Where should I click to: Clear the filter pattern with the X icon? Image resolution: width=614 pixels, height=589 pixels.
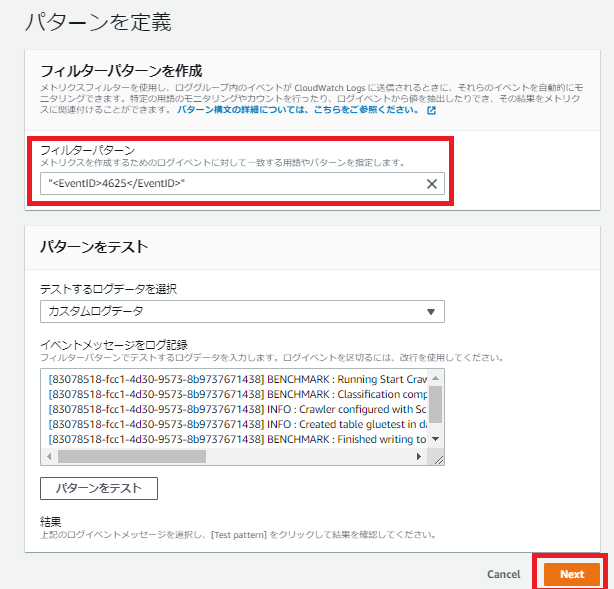point(432,184)
